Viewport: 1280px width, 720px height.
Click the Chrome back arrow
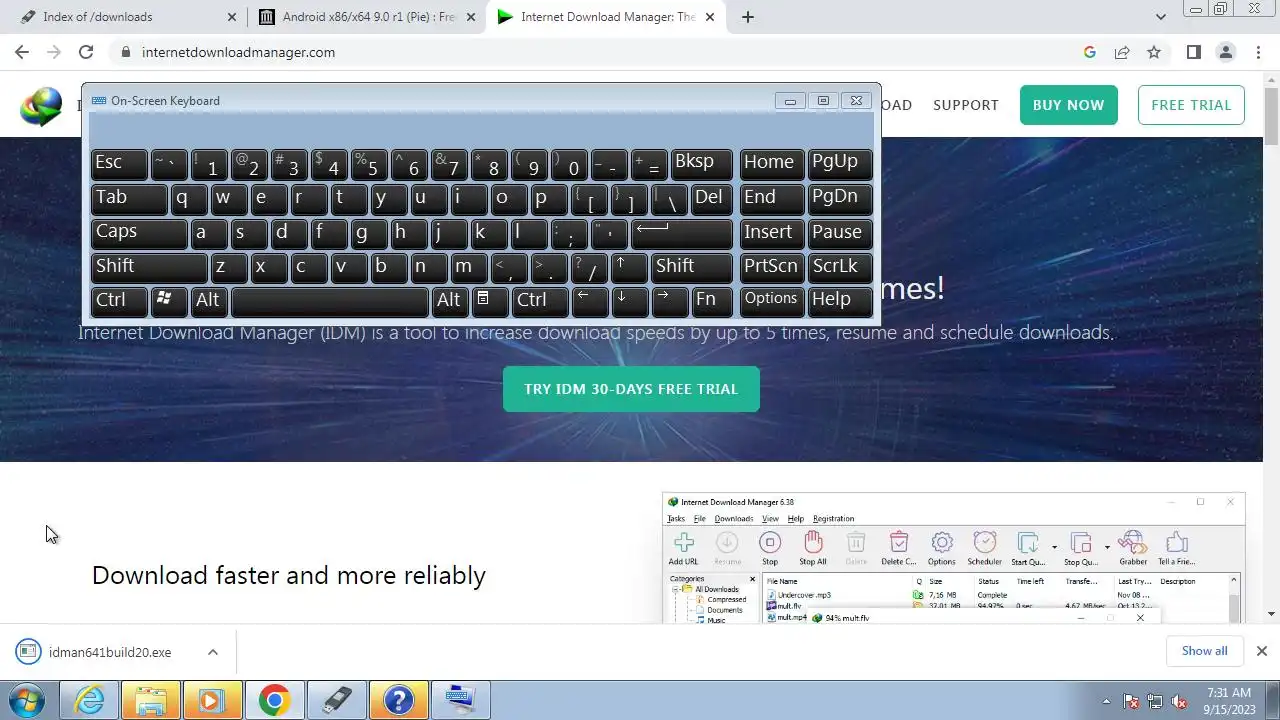(x=22, y=52)
